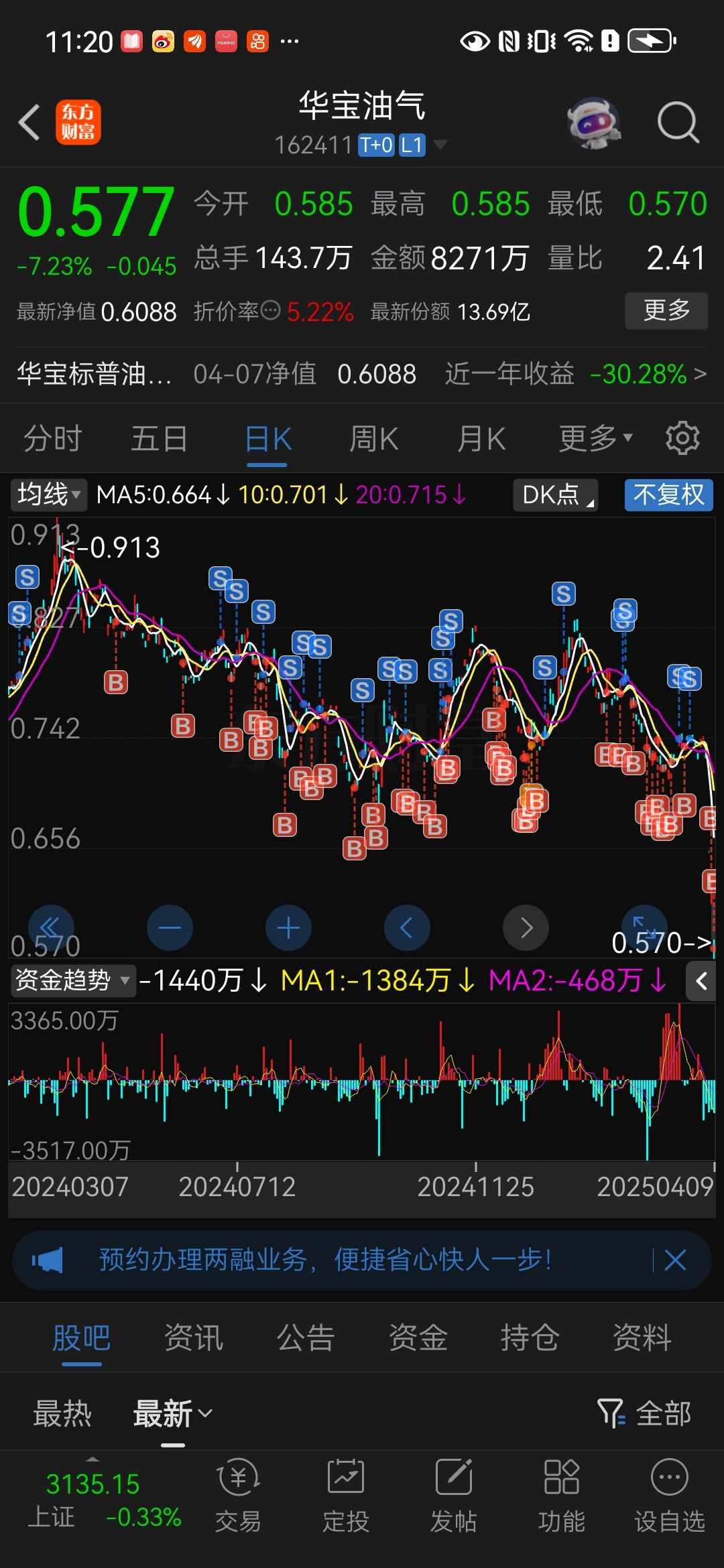The height and width of the screenshot is (1568, 724).
Task: Select the 最热 posts filter
Action: [x=62, y=1414]
